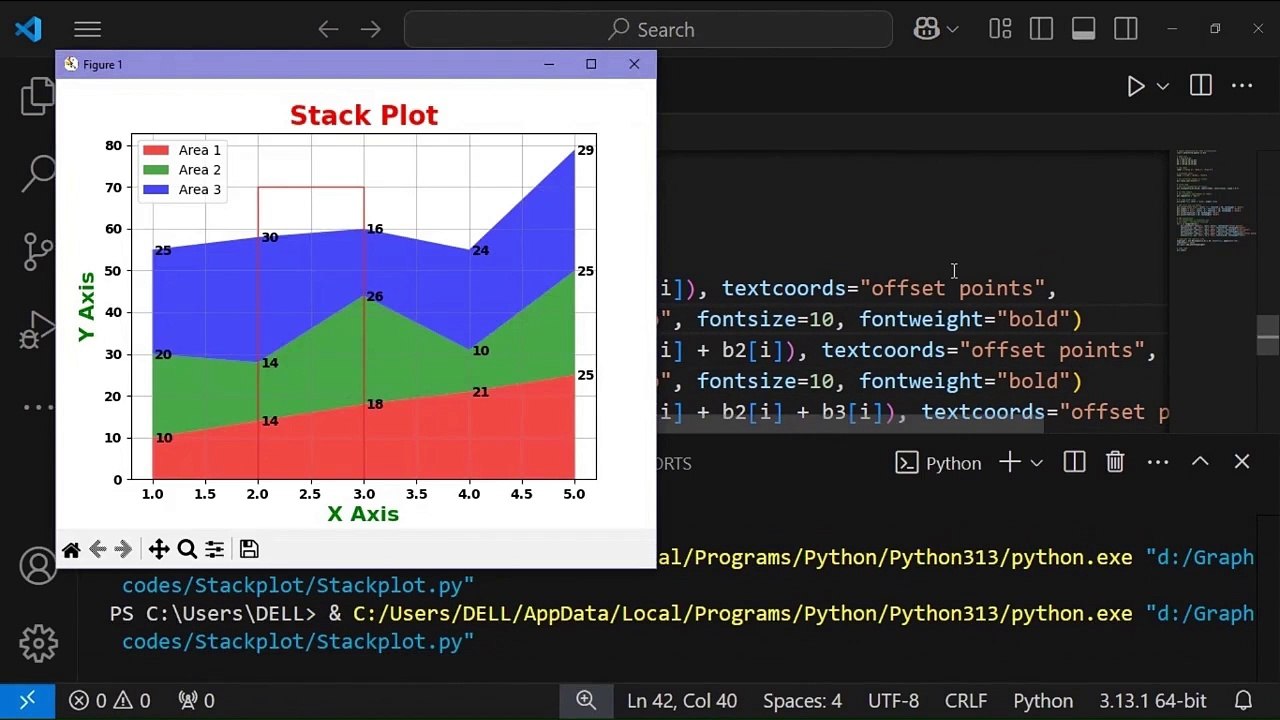Reset original view with Home icon in Figure 1
The image size is (1280, 720).
point(71,549)
